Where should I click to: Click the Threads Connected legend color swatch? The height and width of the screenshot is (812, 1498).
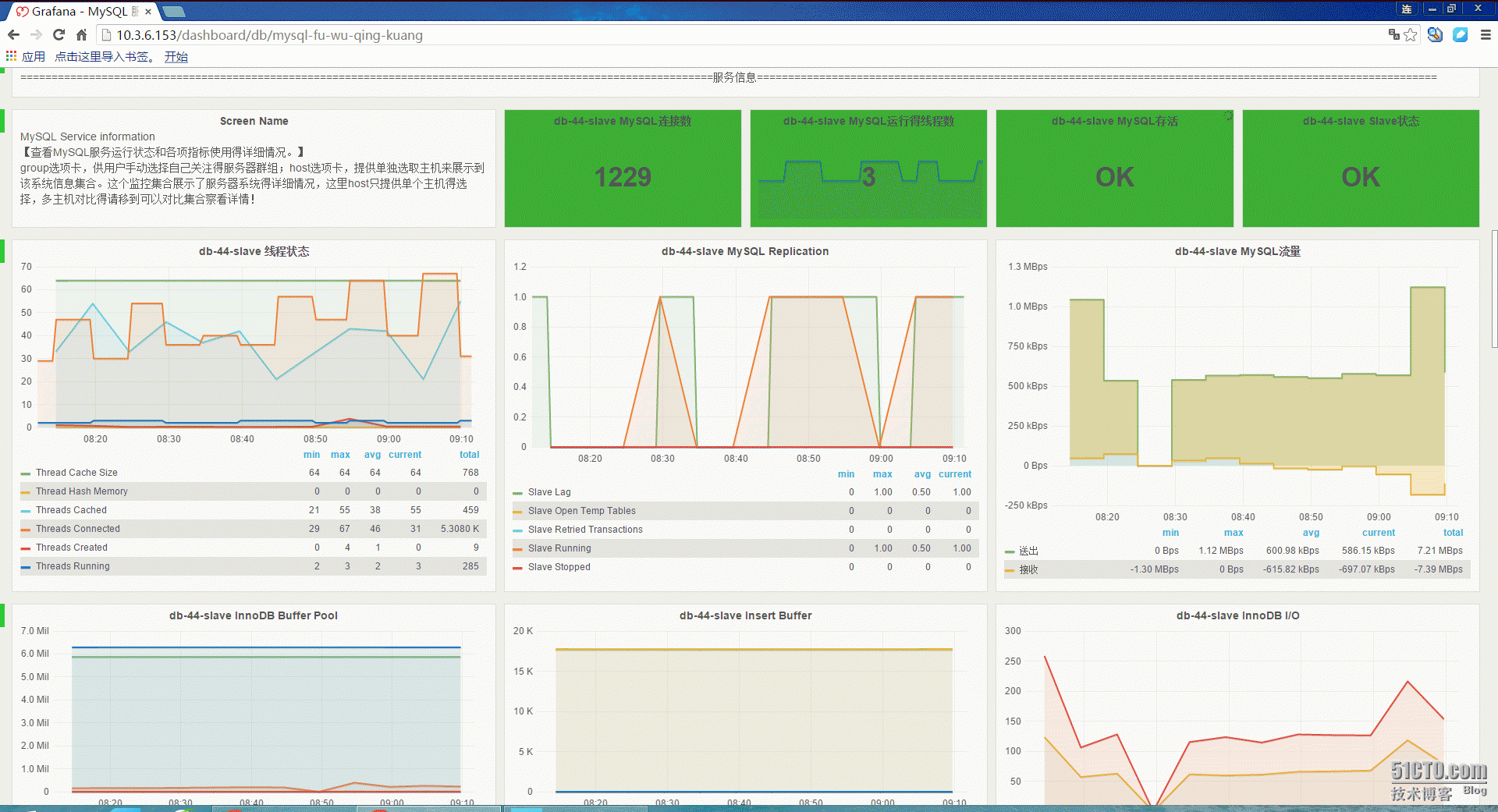(x=26, y=530)
